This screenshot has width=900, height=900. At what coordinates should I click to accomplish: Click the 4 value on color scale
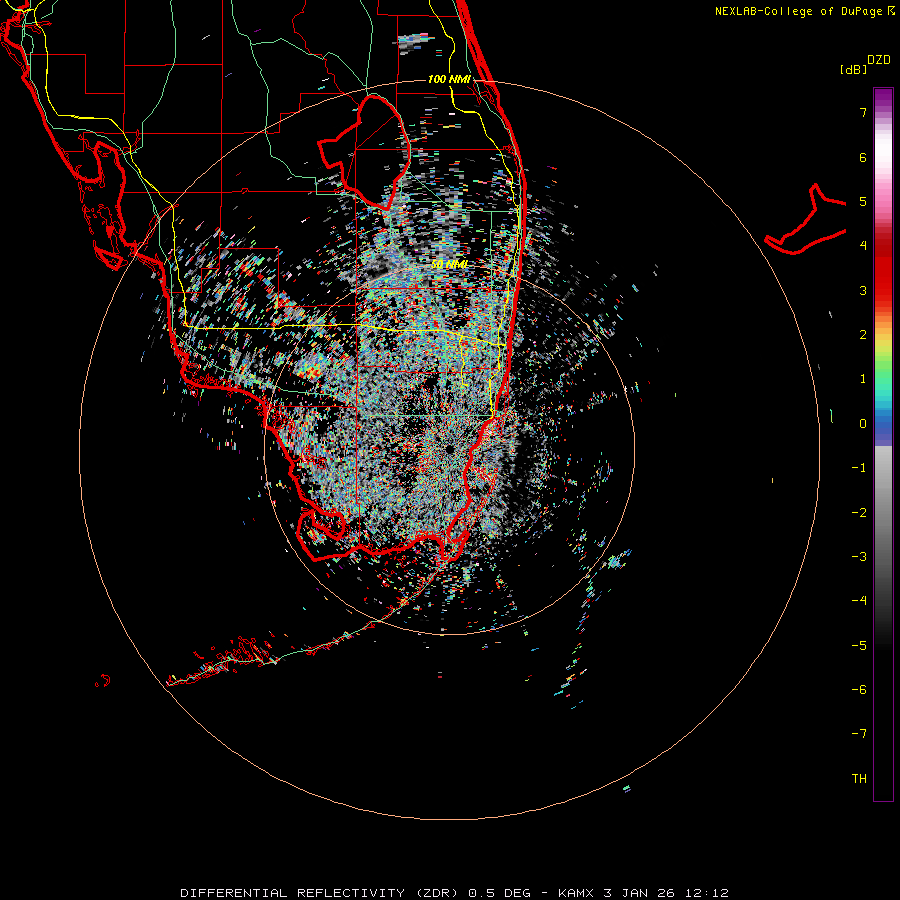(863, 246)
